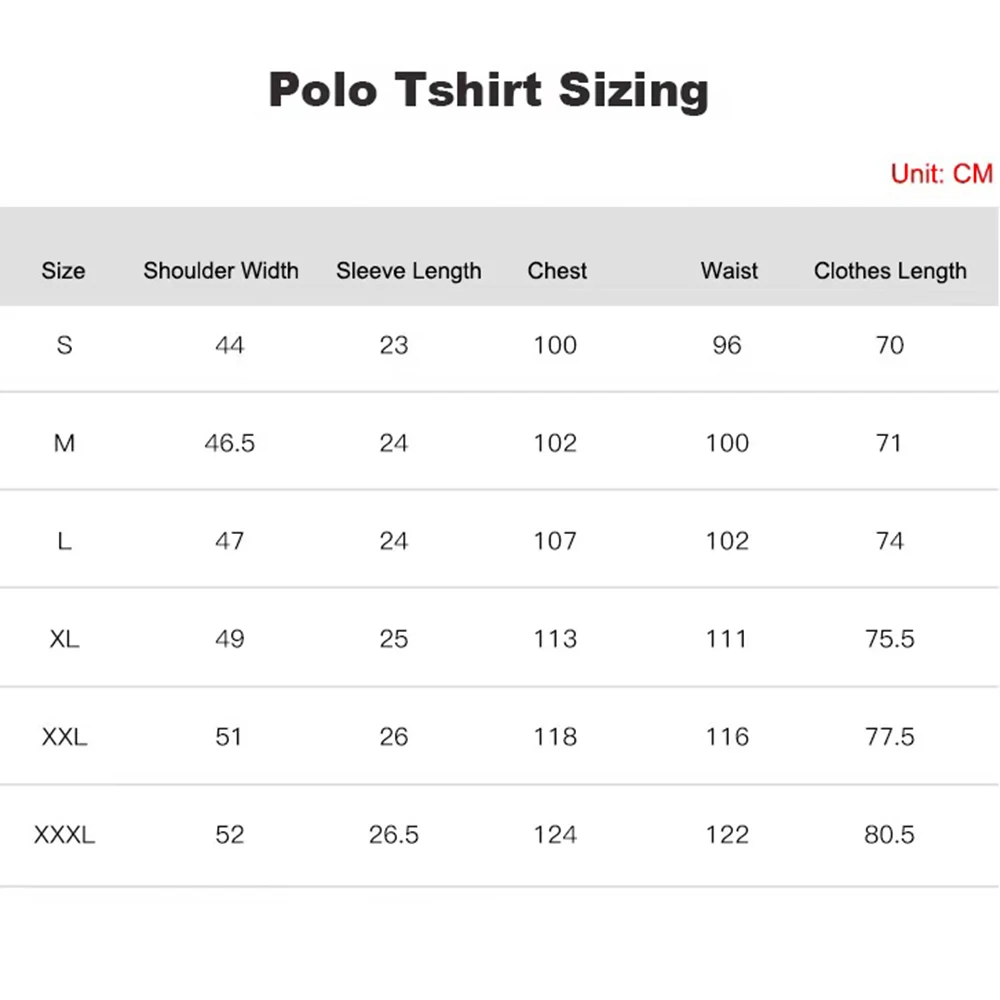The width and height of the screenshot is (1000, 1000).
Task: Click the Polo Tshirt Sizing title
Action: coord(488,91)
